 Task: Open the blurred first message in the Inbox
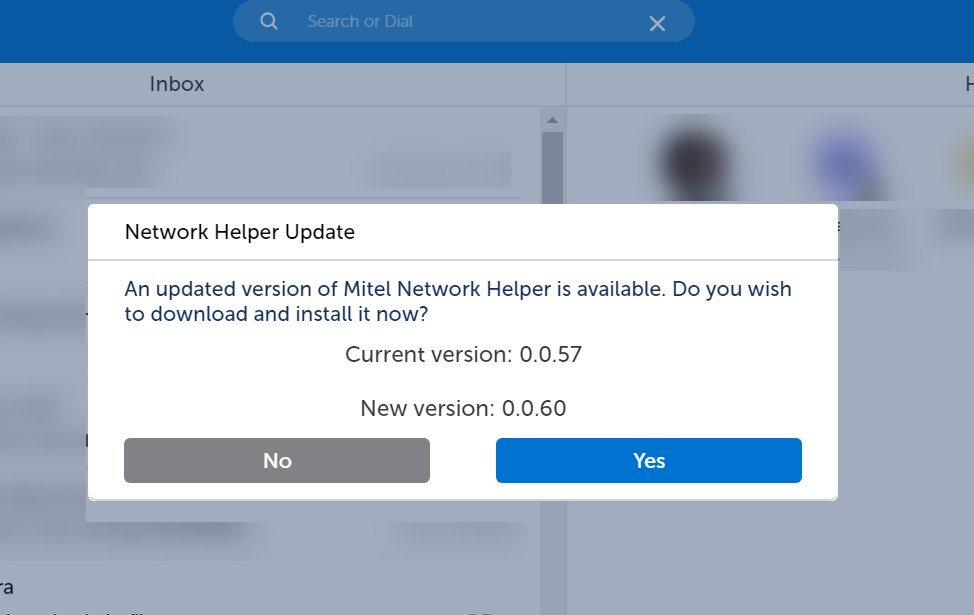point(260,153)
